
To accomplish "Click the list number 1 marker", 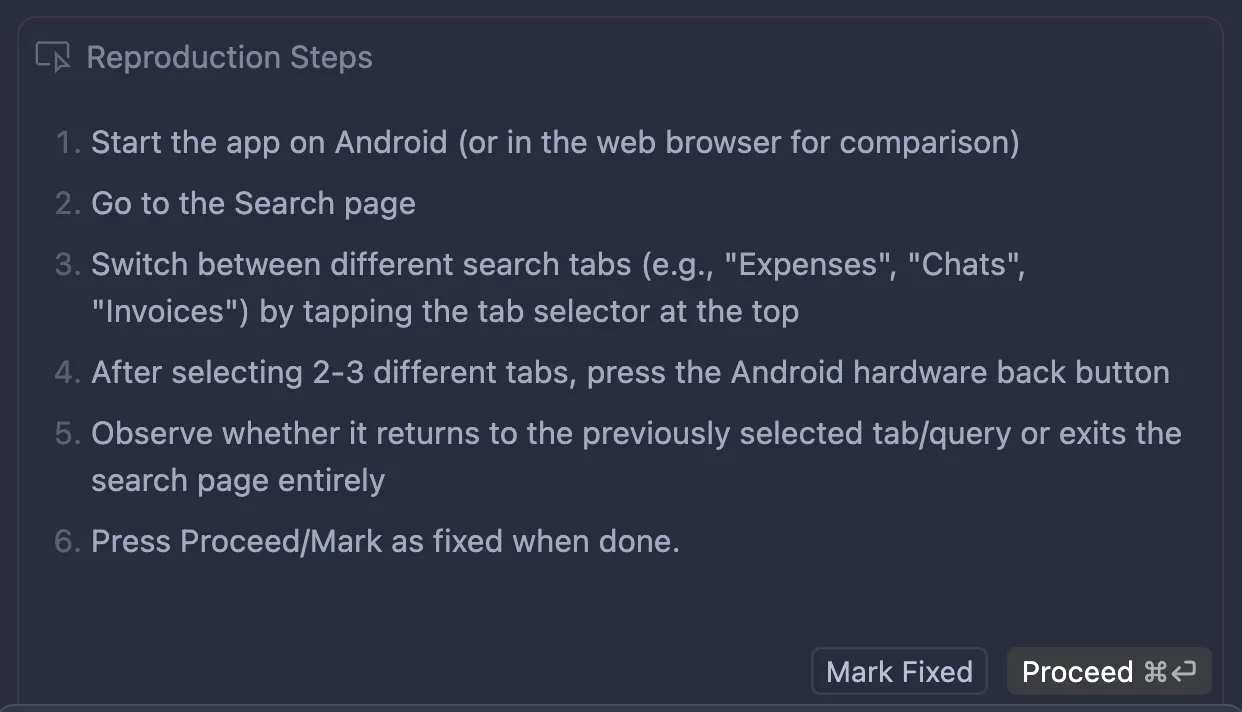I will [x=67, y=142].
